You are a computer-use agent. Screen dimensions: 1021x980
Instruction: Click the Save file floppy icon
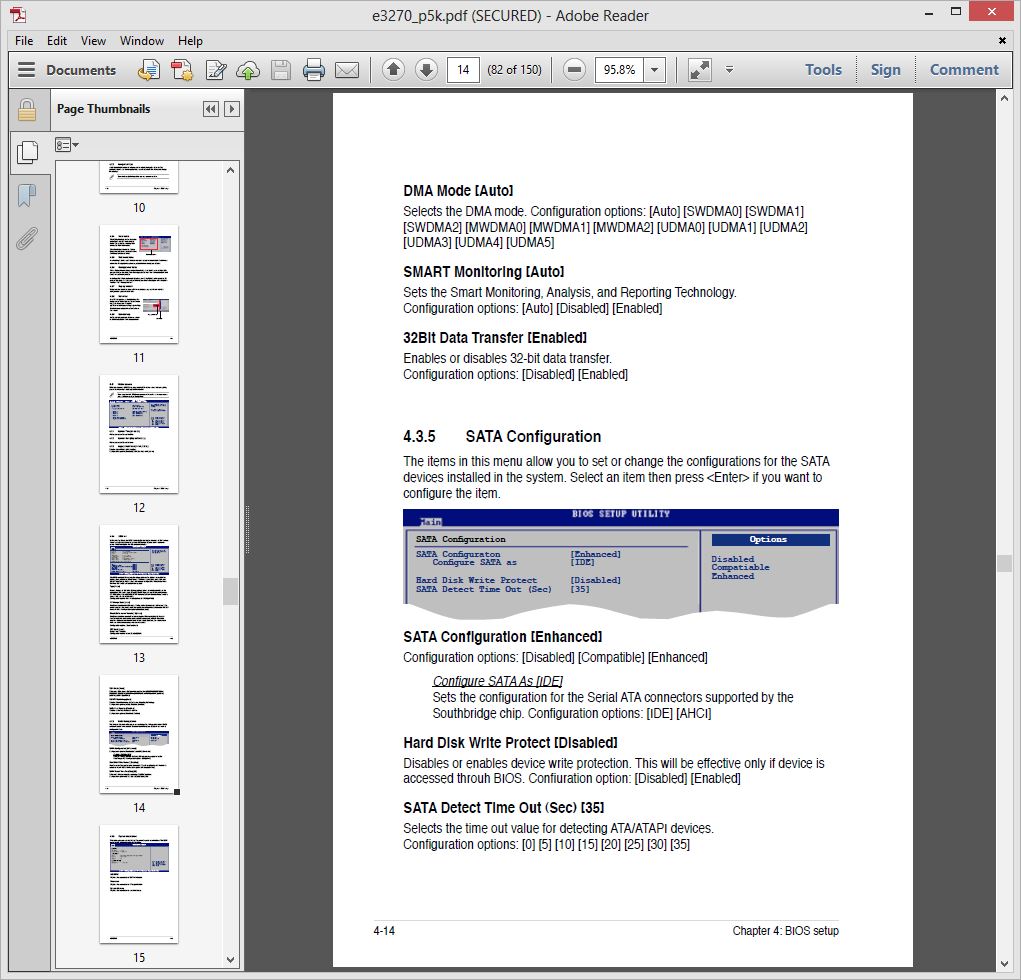[x=281, y=70]
